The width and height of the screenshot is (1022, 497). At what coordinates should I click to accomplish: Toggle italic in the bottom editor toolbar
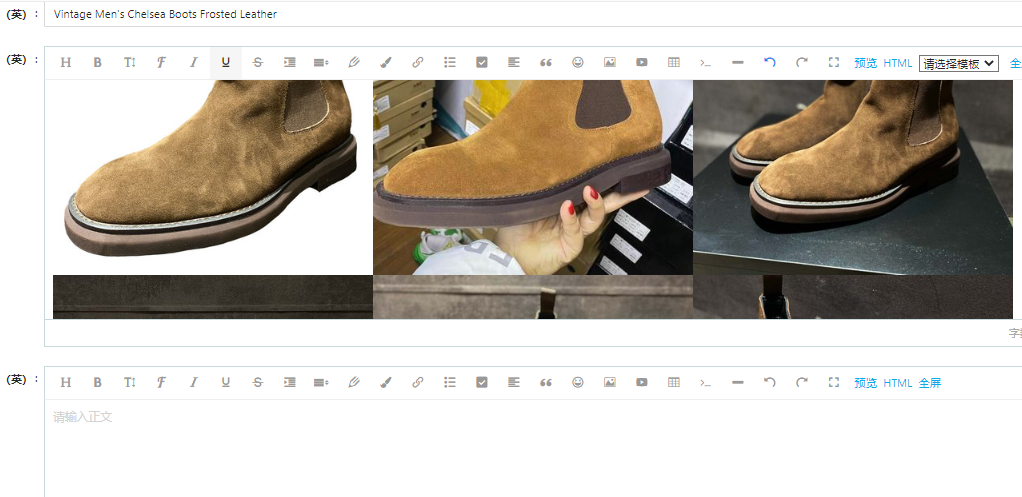pyautogui.click(x=194, y=382)
